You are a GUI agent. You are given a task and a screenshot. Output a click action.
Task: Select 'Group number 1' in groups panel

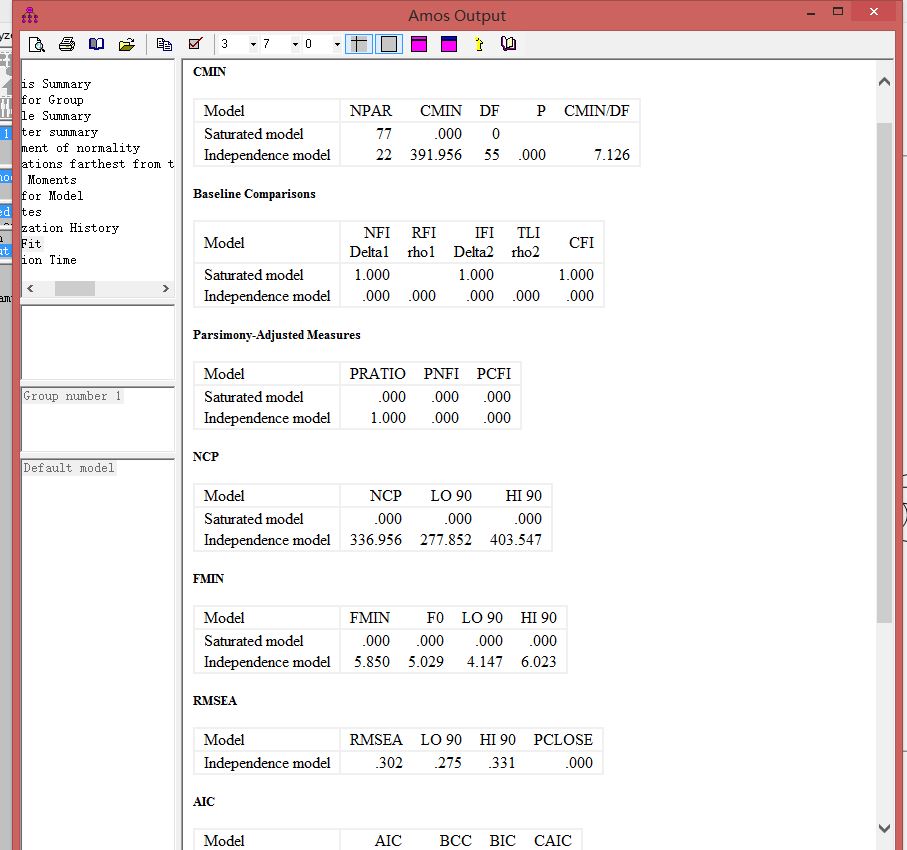(x=72, y=396)
